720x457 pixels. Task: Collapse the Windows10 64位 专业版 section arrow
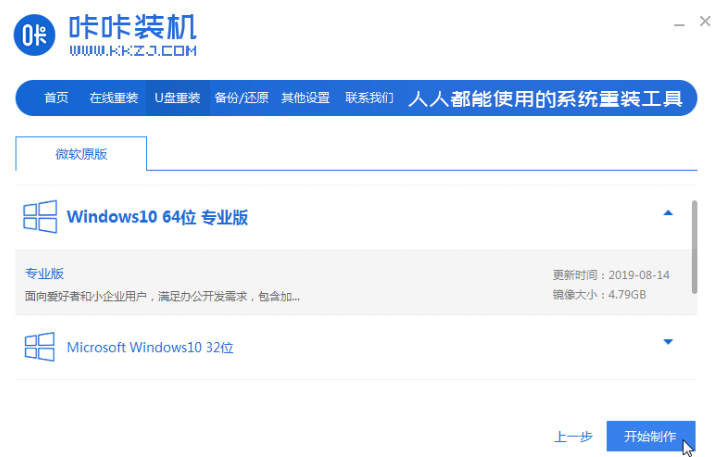668,213
